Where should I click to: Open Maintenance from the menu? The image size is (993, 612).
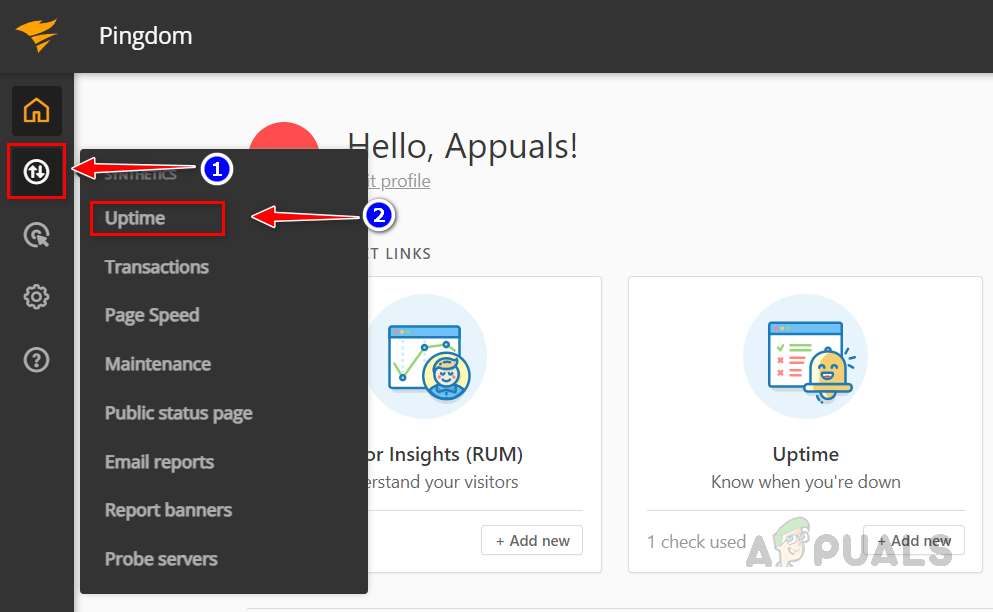click(158, 364)
